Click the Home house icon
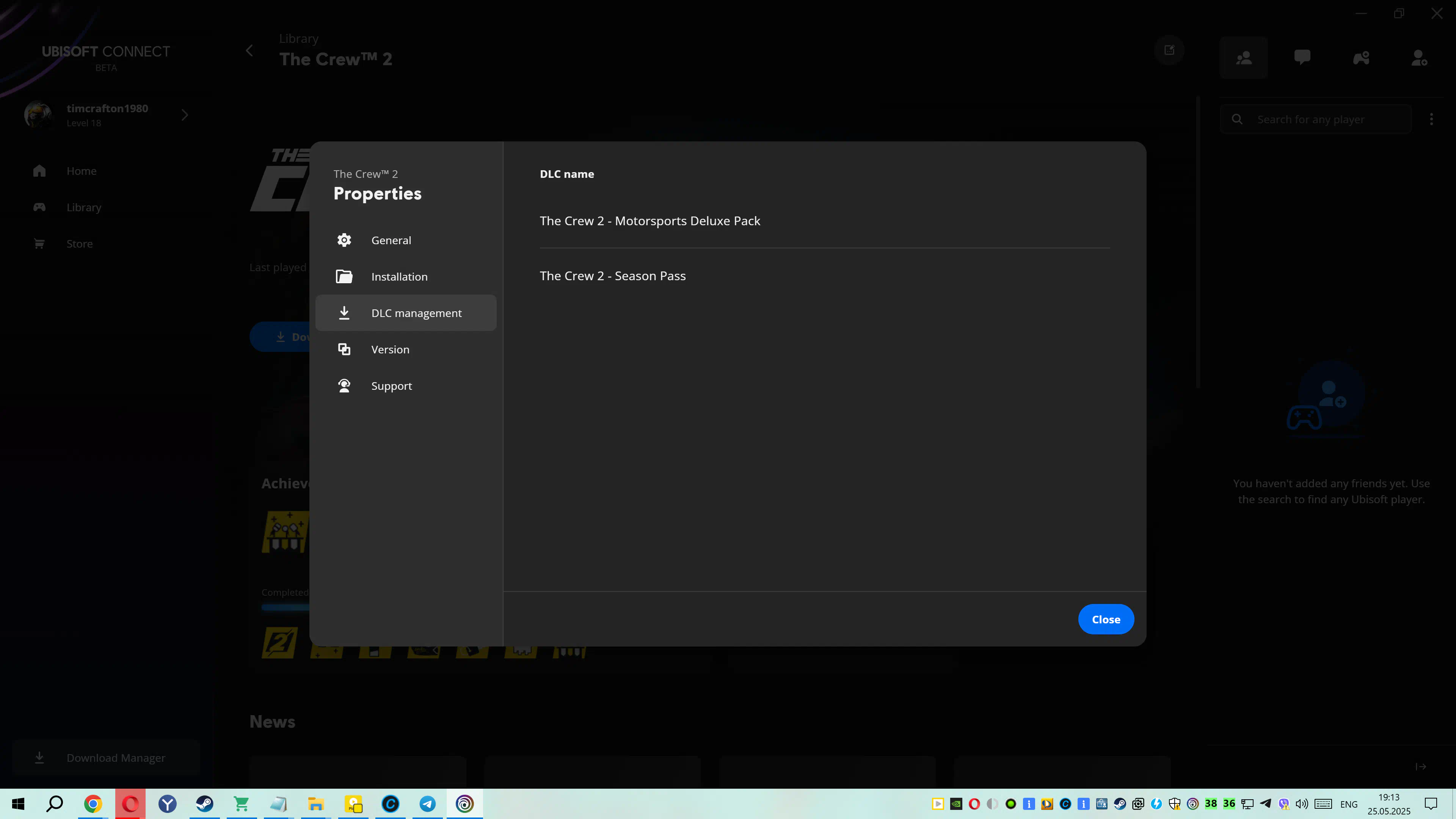The width and height of the screenshot is (1456, 819). 39,171
